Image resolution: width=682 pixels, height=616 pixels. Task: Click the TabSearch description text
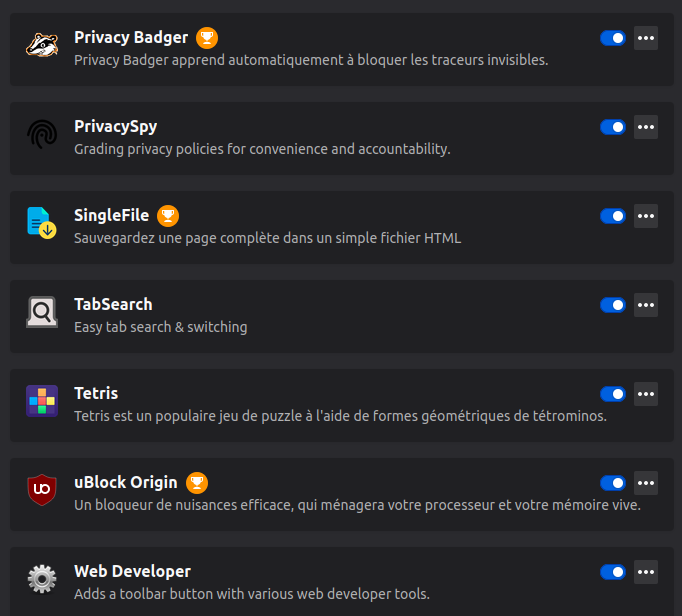click(x=160, y=327)
